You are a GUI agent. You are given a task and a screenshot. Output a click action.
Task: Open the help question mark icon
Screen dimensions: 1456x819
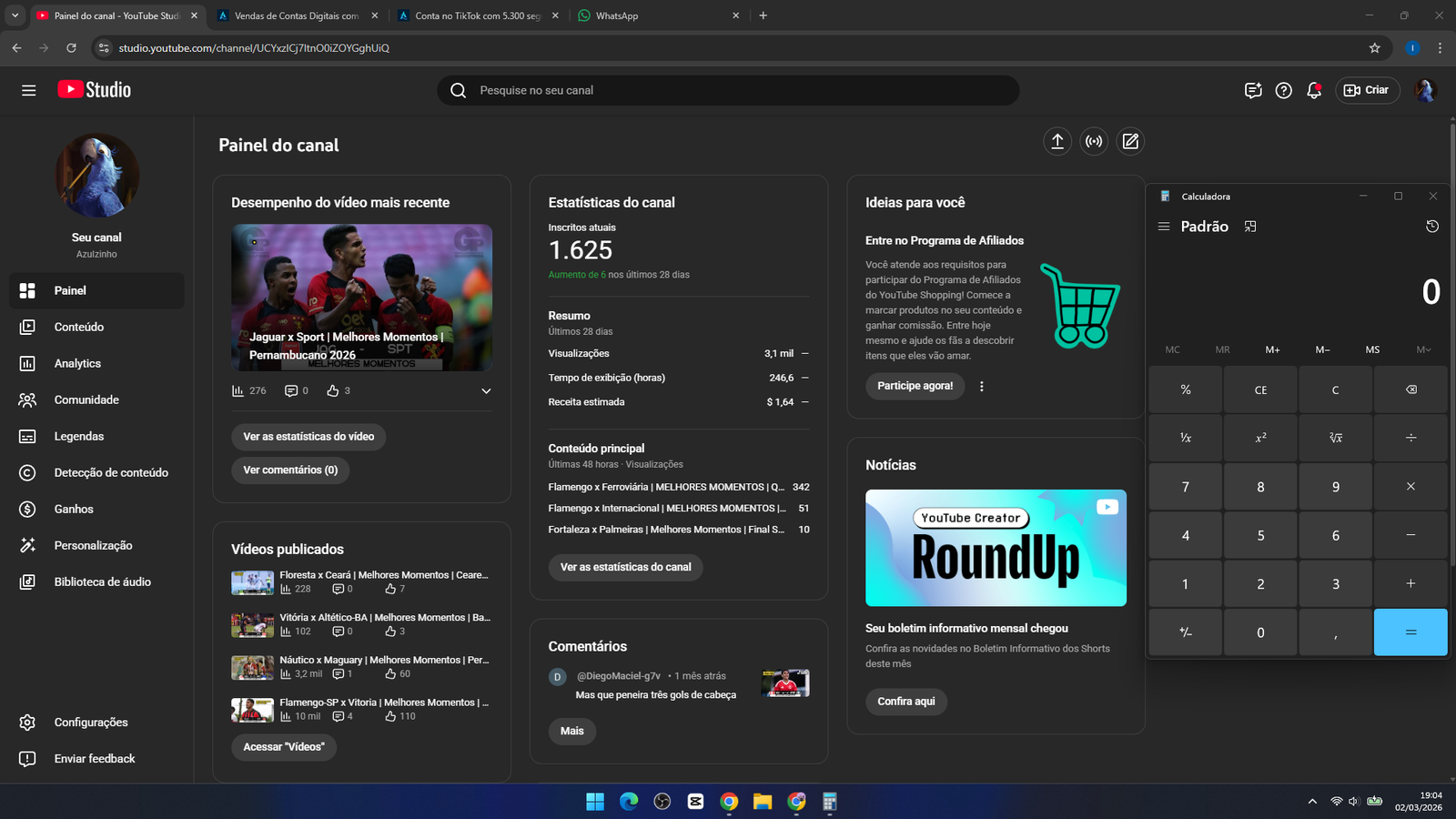click(1283, 90)
